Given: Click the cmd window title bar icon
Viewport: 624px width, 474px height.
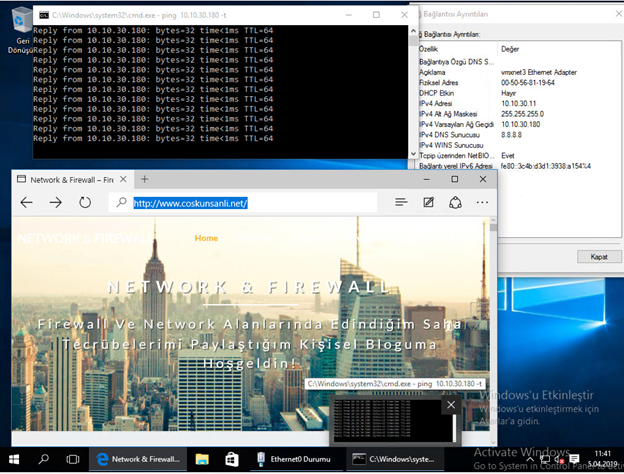Looking at the screenshot, I should click(43, 15).
